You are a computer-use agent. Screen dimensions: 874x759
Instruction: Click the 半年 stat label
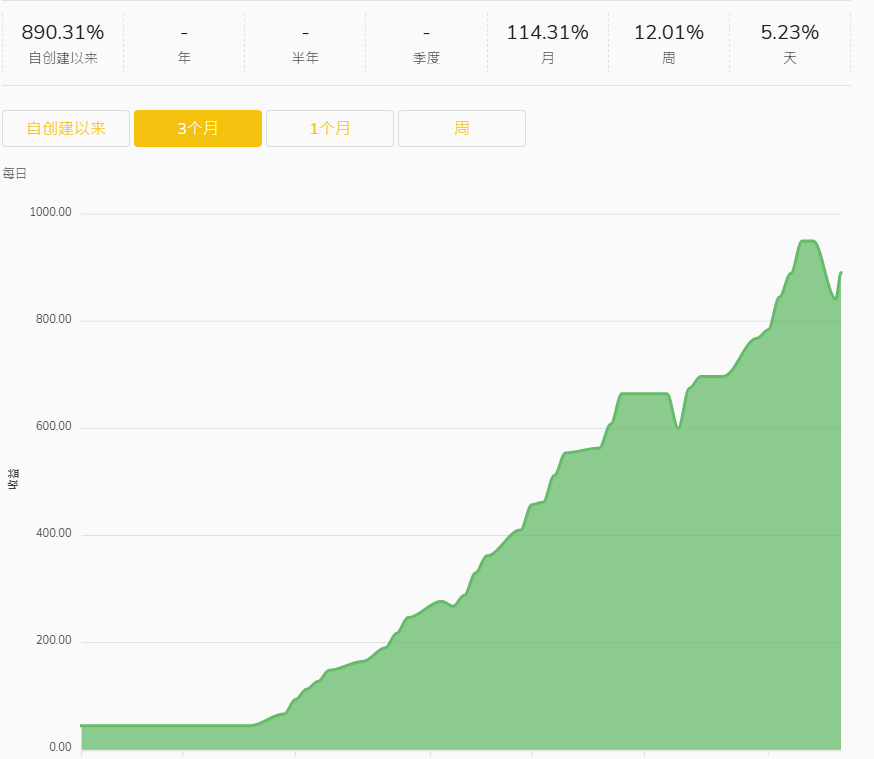click(305, 58)
